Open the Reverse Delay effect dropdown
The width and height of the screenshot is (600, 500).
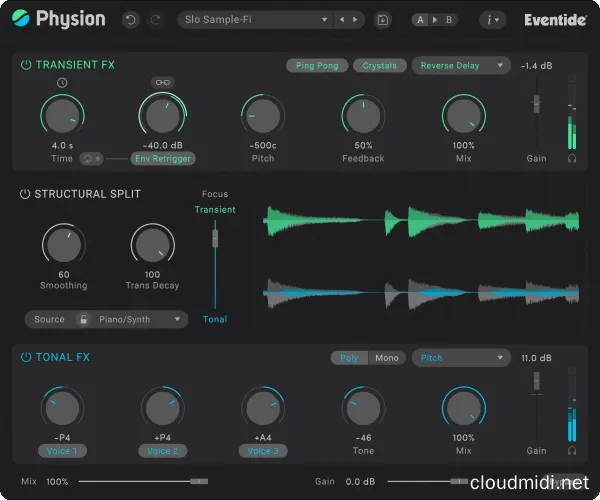461,65
